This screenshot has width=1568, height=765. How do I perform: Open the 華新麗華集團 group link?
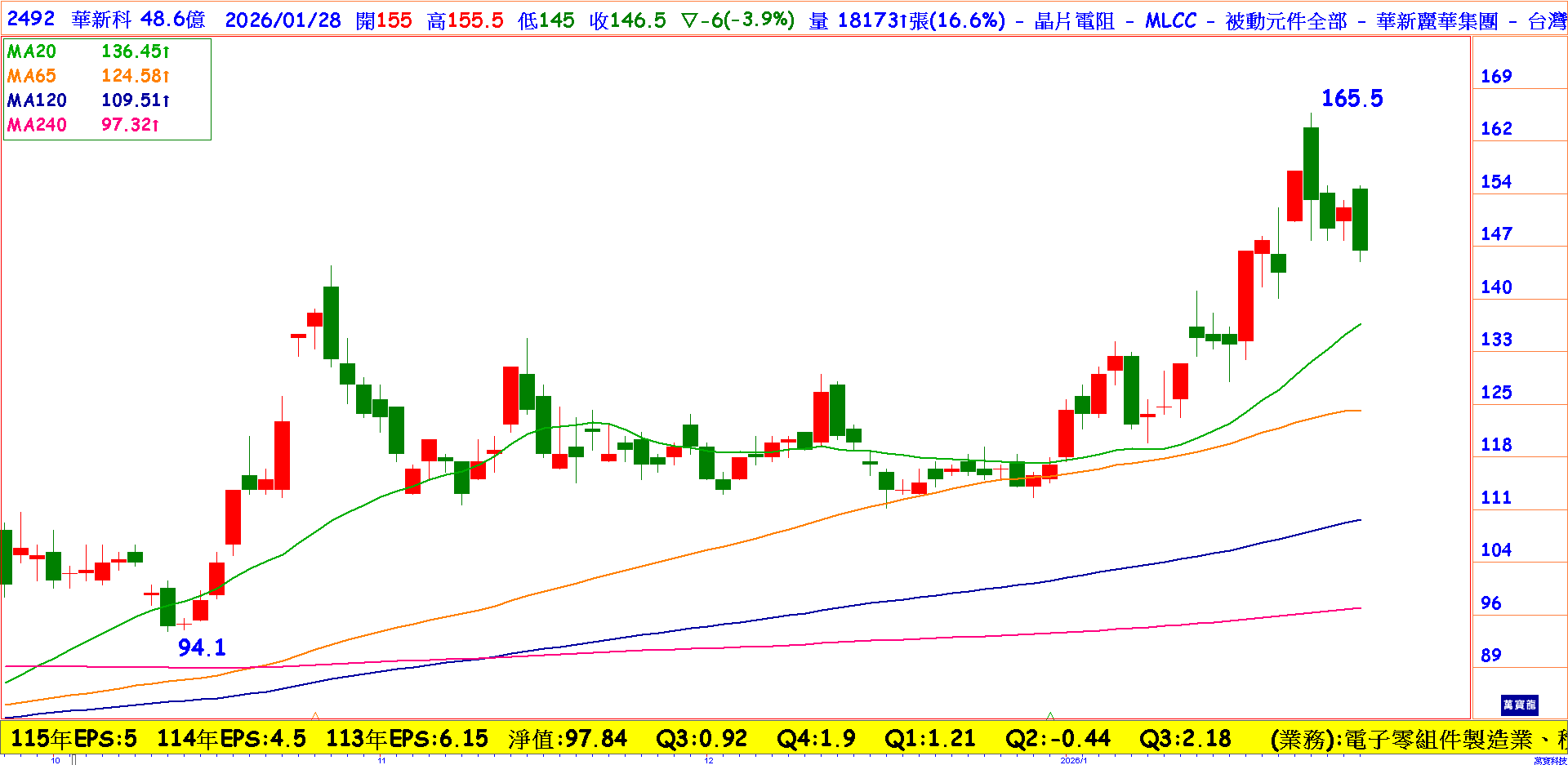[1437, 21]
